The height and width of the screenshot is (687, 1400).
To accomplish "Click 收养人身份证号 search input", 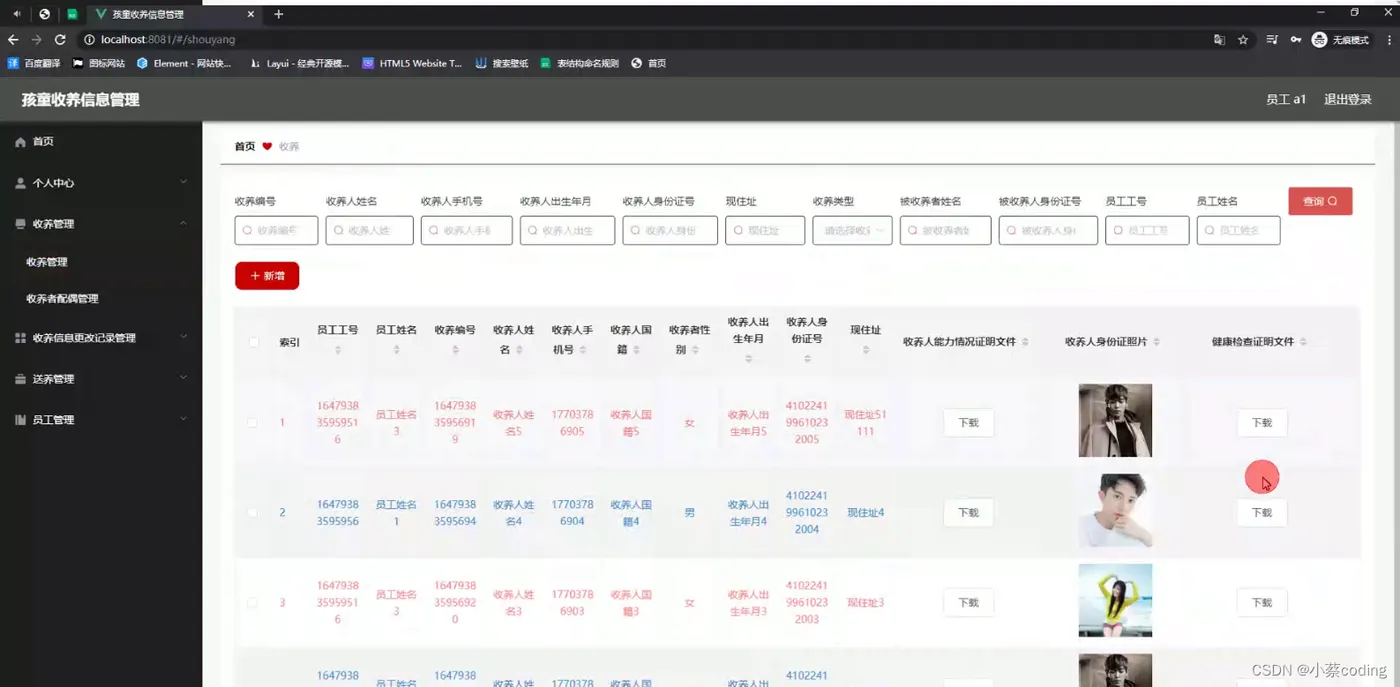I will click(x=670, y=230).
